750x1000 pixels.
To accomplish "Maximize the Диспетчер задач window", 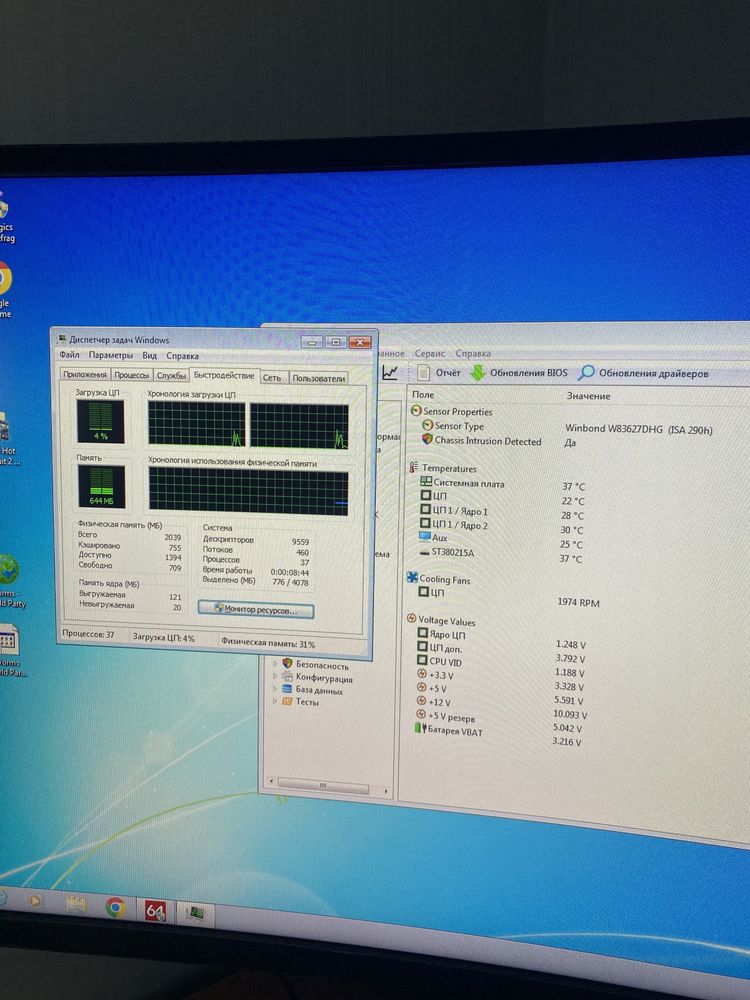I will 335,342.
